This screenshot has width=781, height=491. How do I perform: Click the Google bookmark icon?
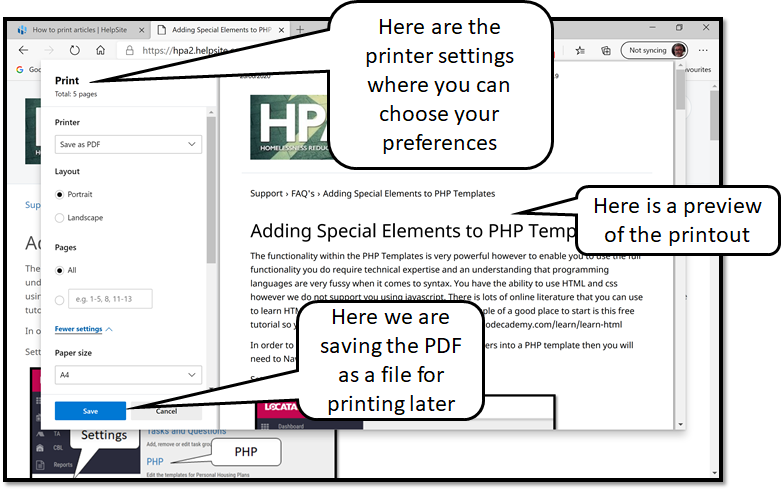point(20,70)
